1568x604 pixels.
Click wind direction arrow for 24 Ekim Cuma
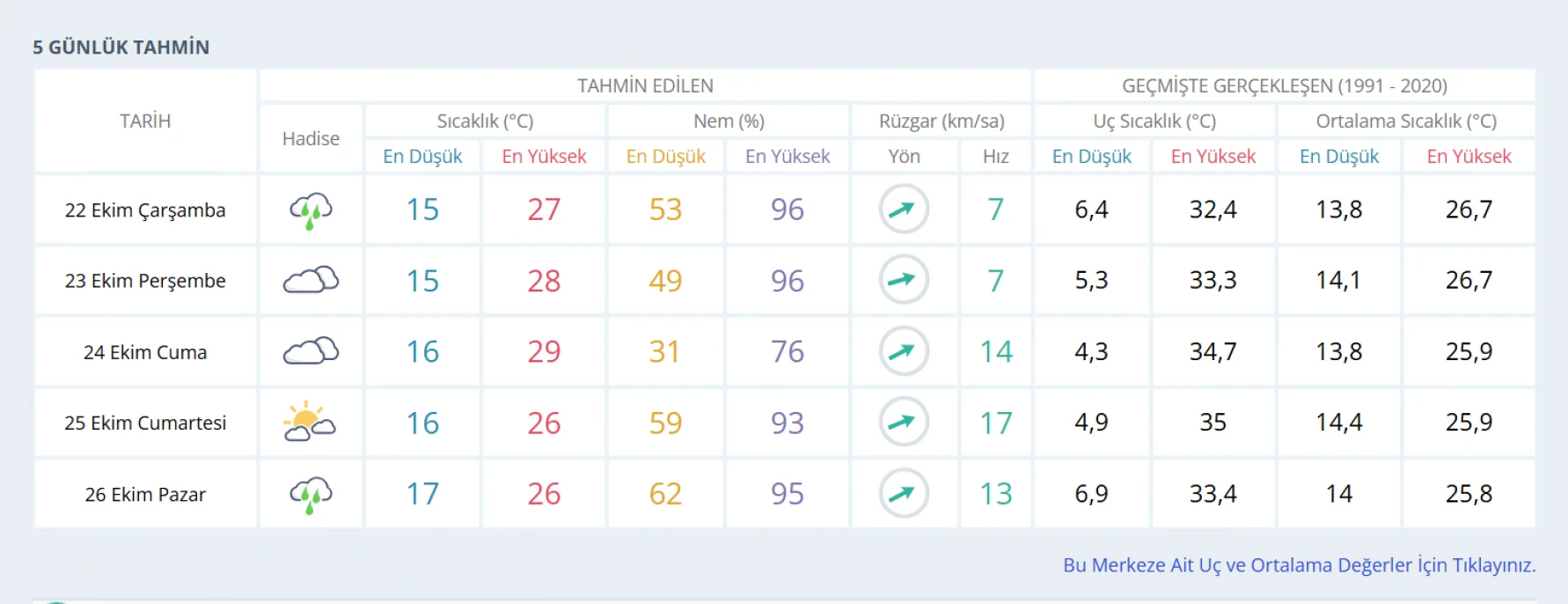pos(904,351)
